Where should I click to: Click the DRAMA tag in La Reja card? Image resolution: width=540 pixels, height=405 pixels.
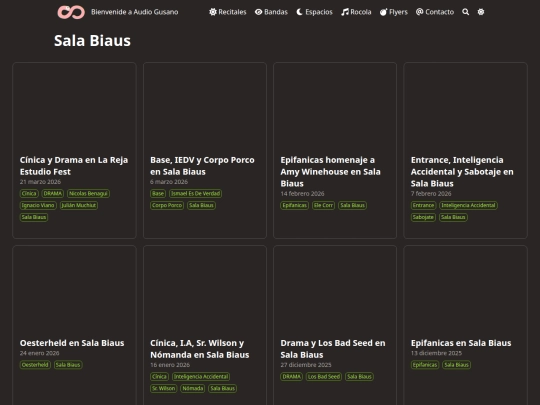(x=53, y=194)
